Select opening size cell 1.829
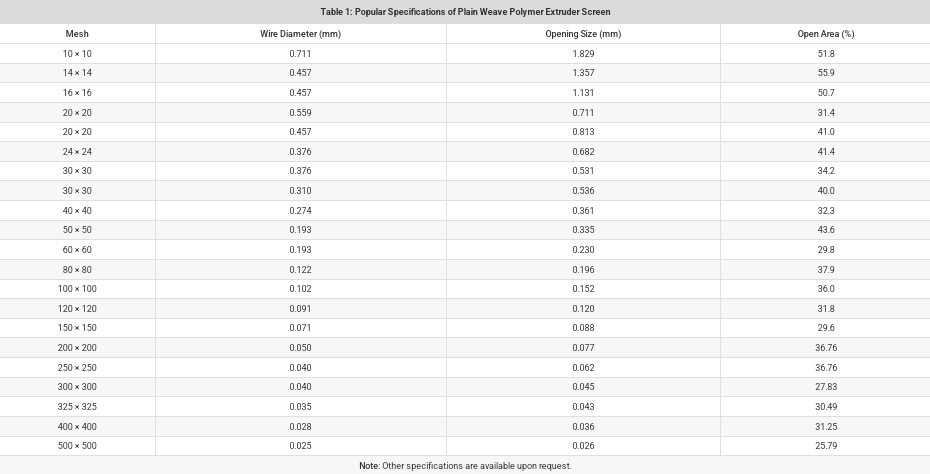The width and height of the screenshot is (930, 474). (x=583, y=53)
